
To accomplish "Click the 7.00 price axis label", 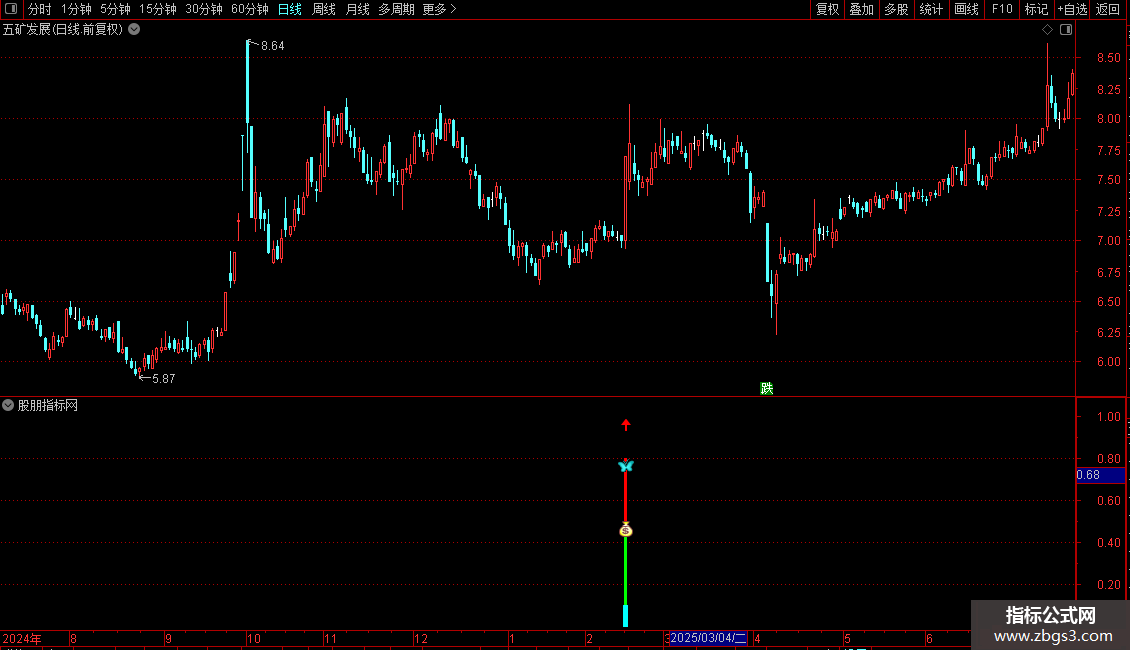I will tap(1108, 241).
